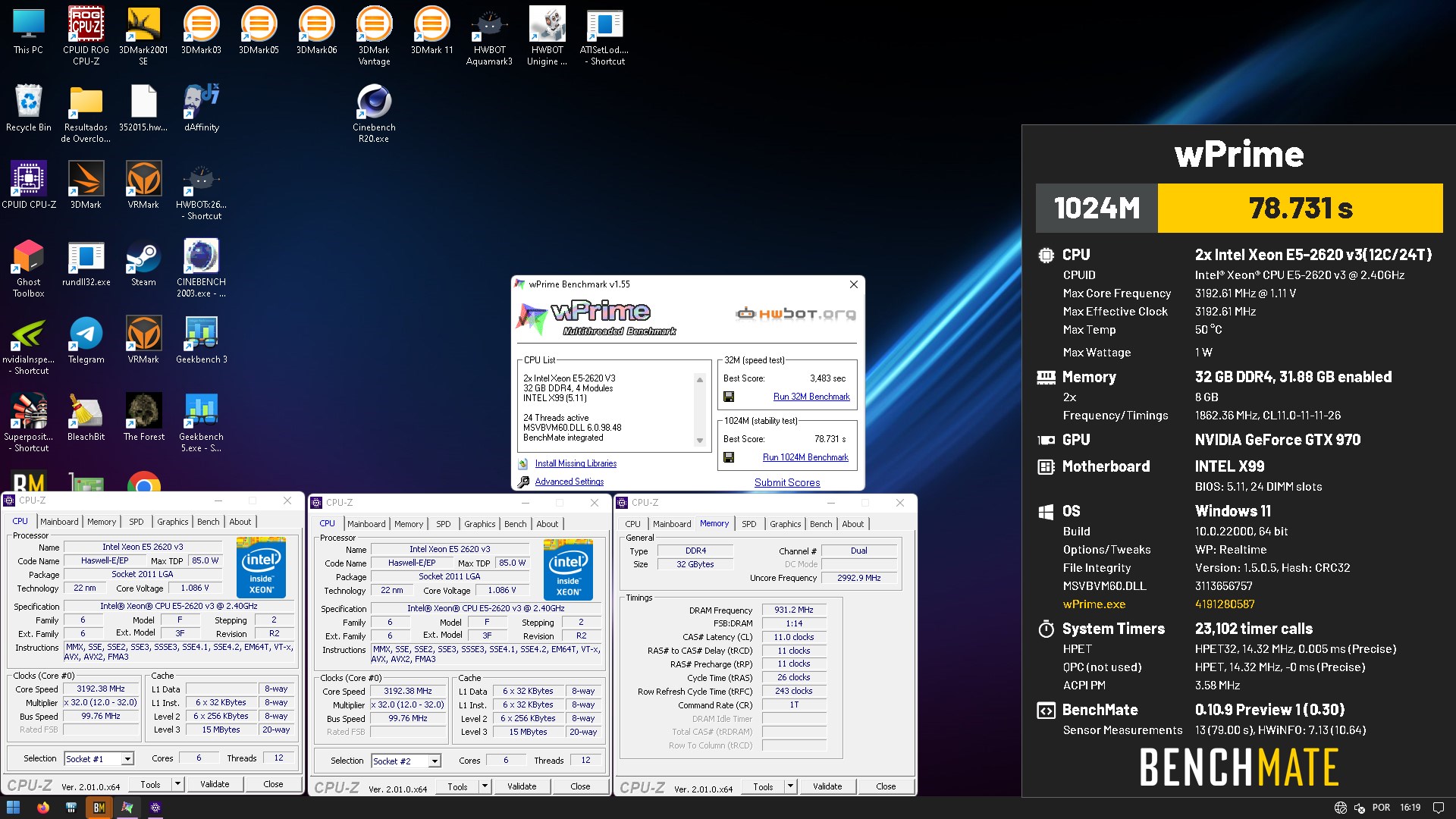
Task: Open Firefox from the taskbar
Action: [x=42, y=808]
